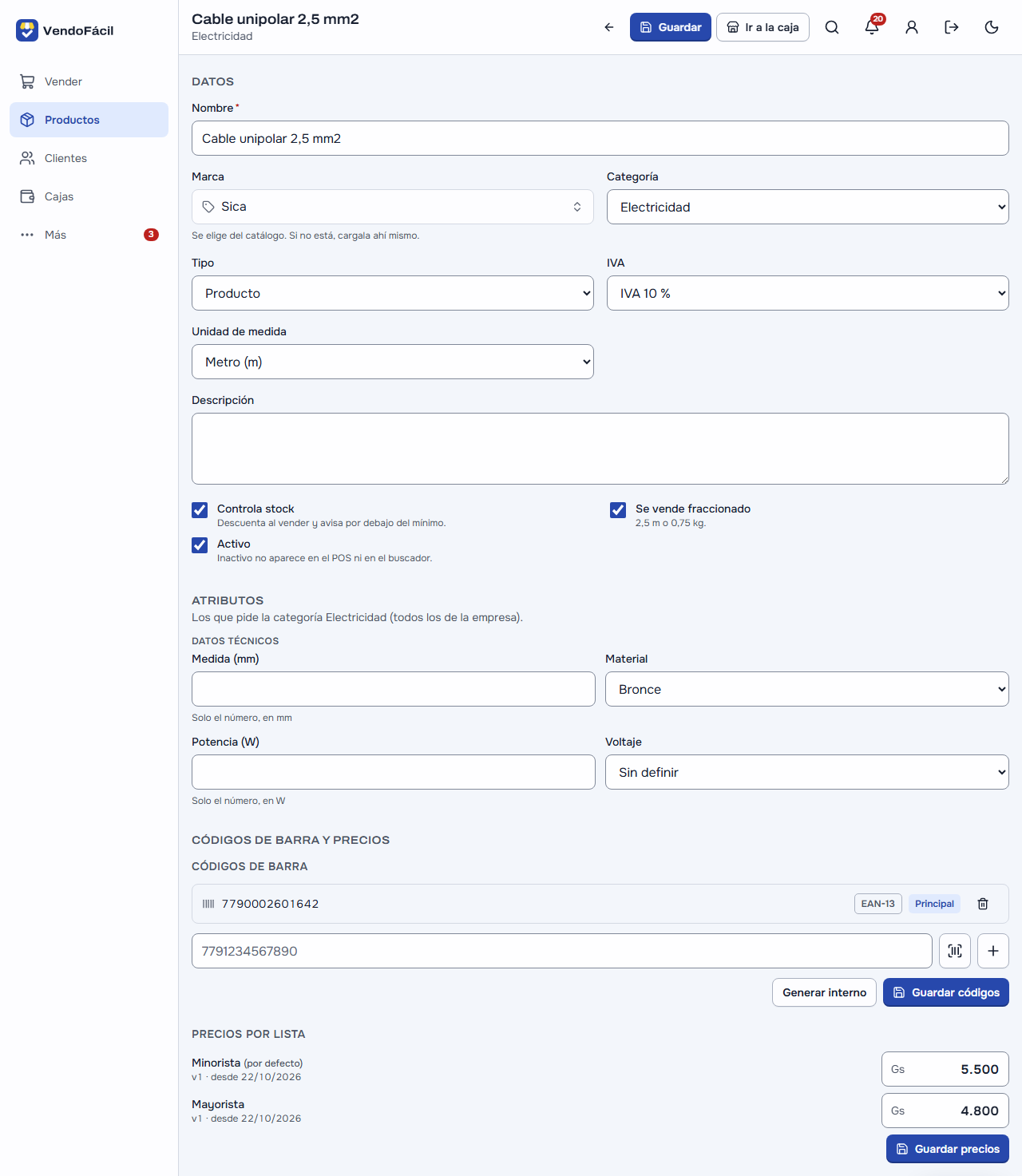This screenshot has height=1176, width=1022.
Task: Focus the Medida (mm) input field
Action: coord(394,689)
